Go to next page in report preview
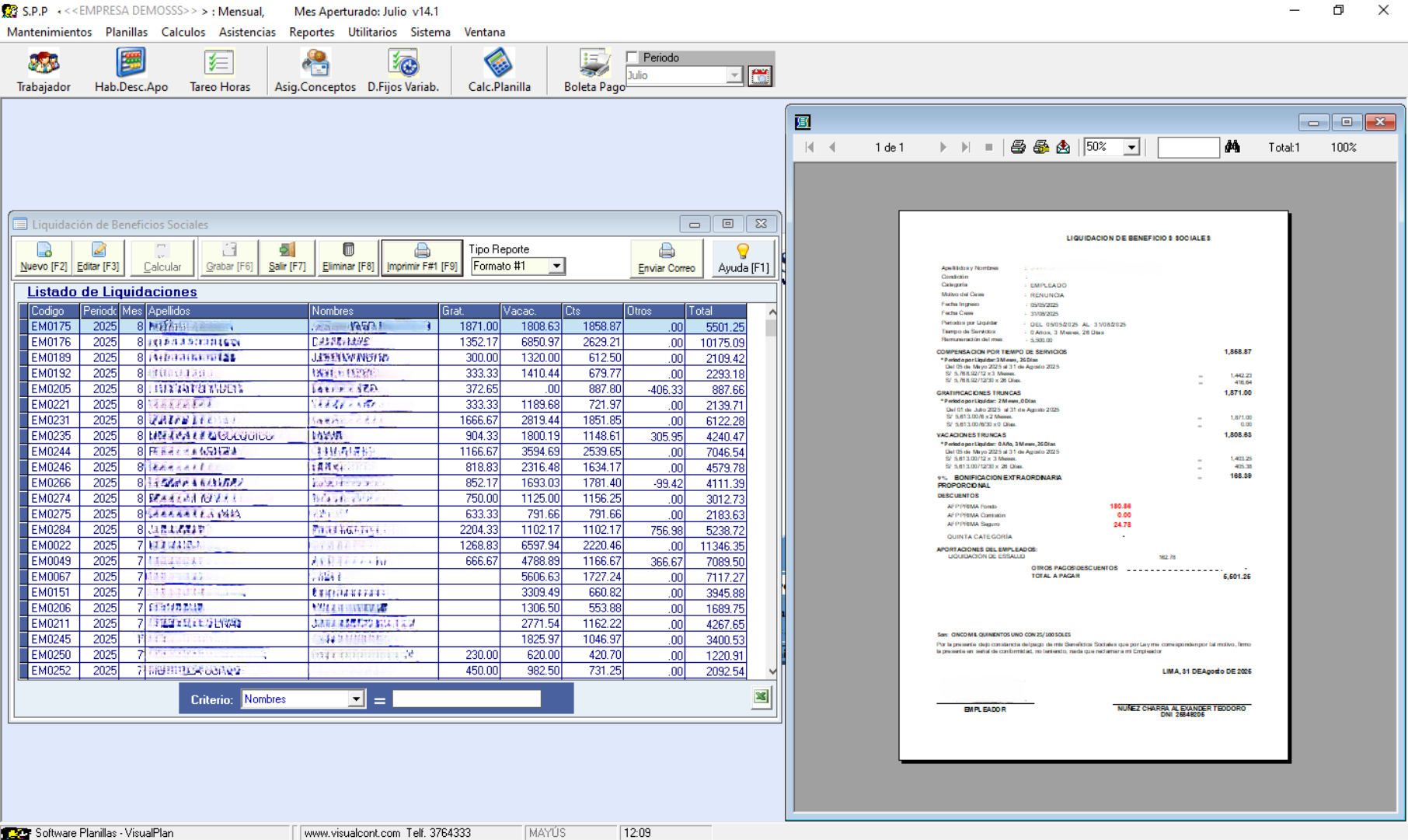Image resolution: width=1408 pixels, height=840 pixels. 943,147
